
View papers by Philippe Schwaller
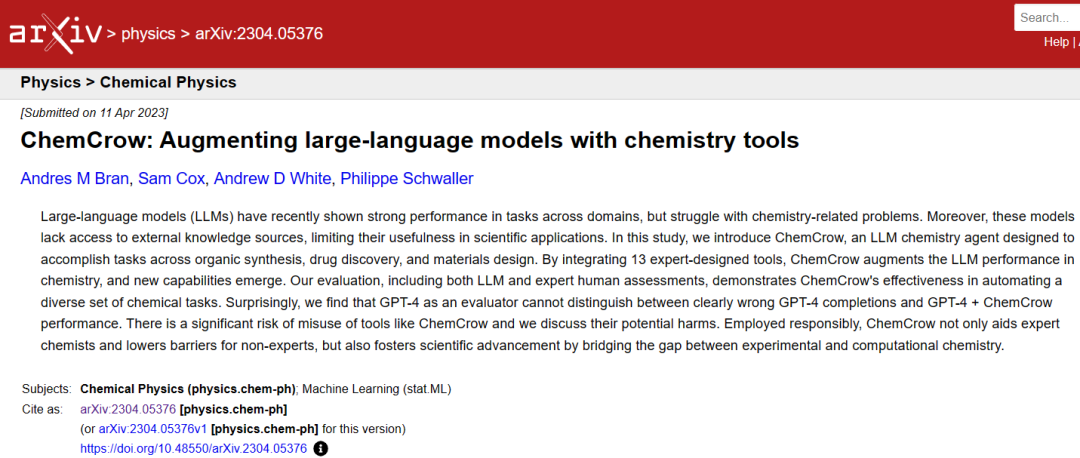pyautogui.click(x=407, y=179)
